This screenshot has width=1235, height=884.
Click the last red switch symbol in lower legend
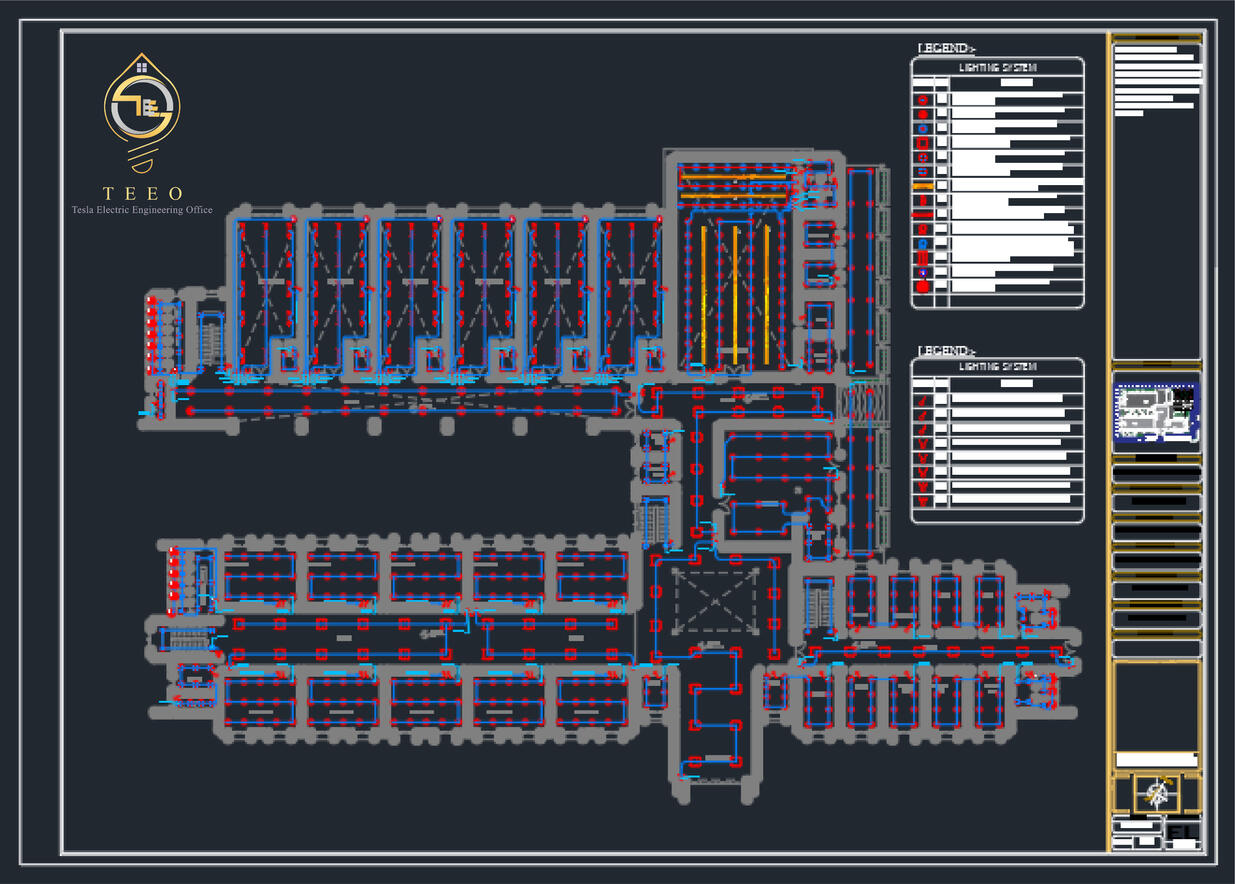point(922,501)
